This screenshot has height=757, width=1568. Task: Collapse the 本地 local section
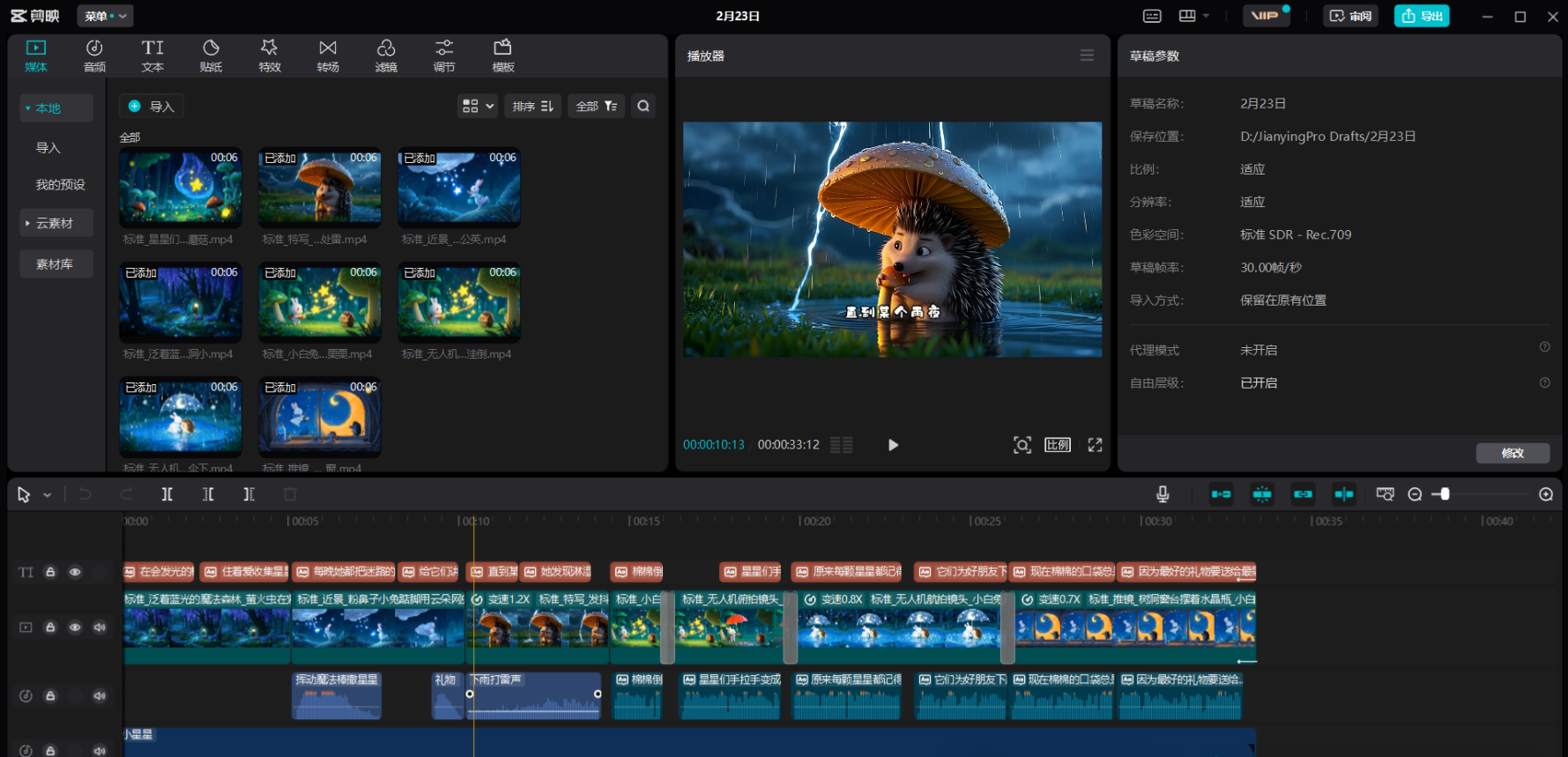pos(56,108)
